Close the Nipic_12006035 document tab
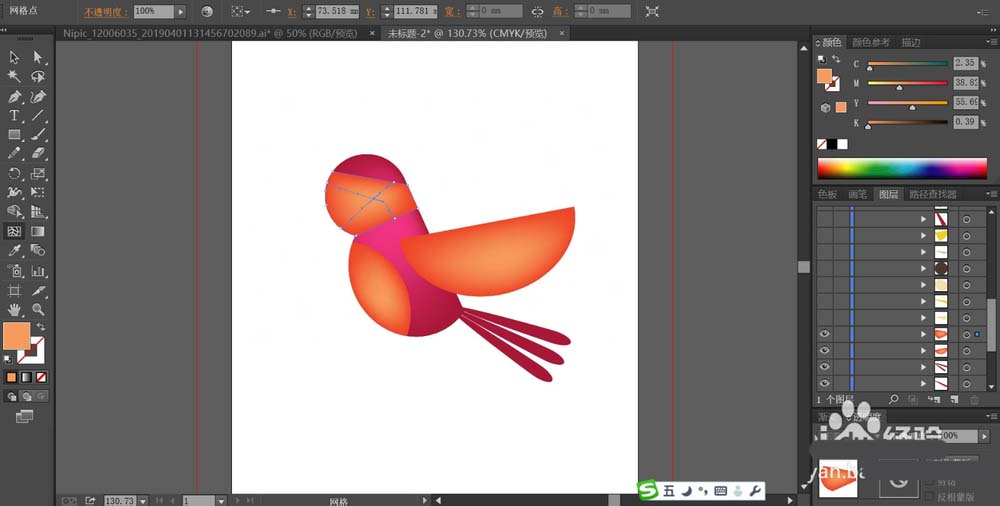Viewport: 1000px width, 506px height. (372, 33)
